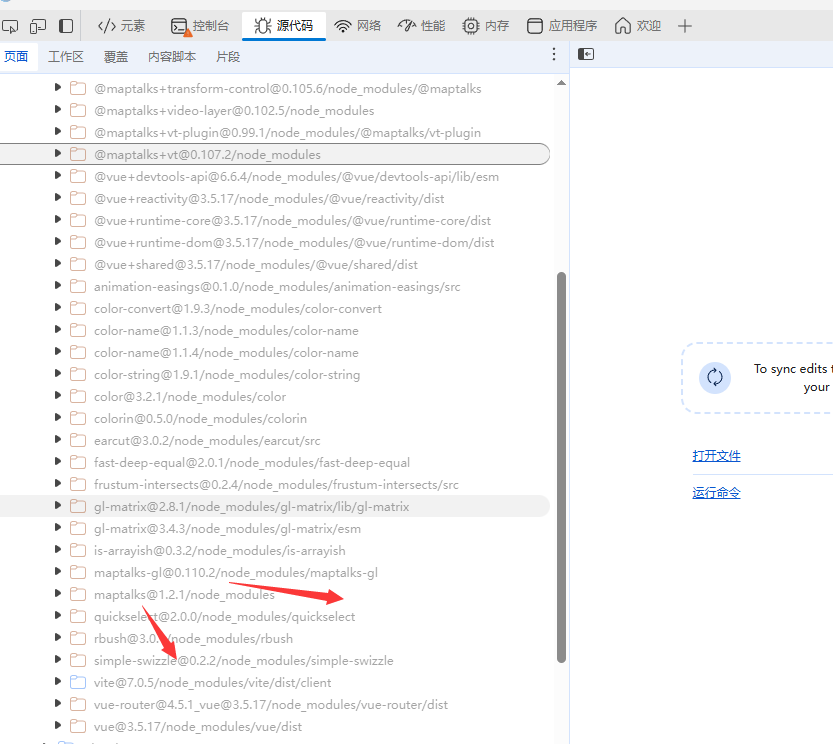Screen dimensions: 833x744
Task: Expand the vite@7.0.5 client folder arrow
Action: pos(58,682)
